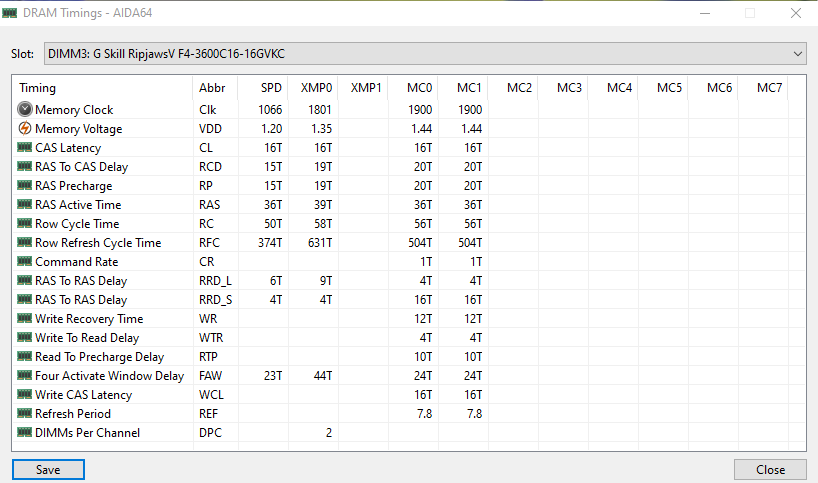Click the 1066 SPD memory clock value
The image size is (818, 483).
(270, 110)
